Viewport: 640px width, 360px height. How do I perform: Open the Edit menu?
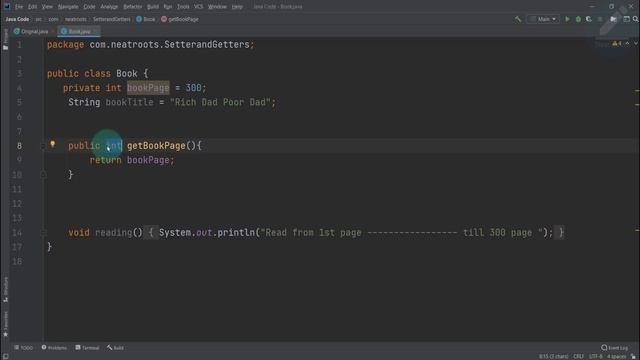pos(32,7)
